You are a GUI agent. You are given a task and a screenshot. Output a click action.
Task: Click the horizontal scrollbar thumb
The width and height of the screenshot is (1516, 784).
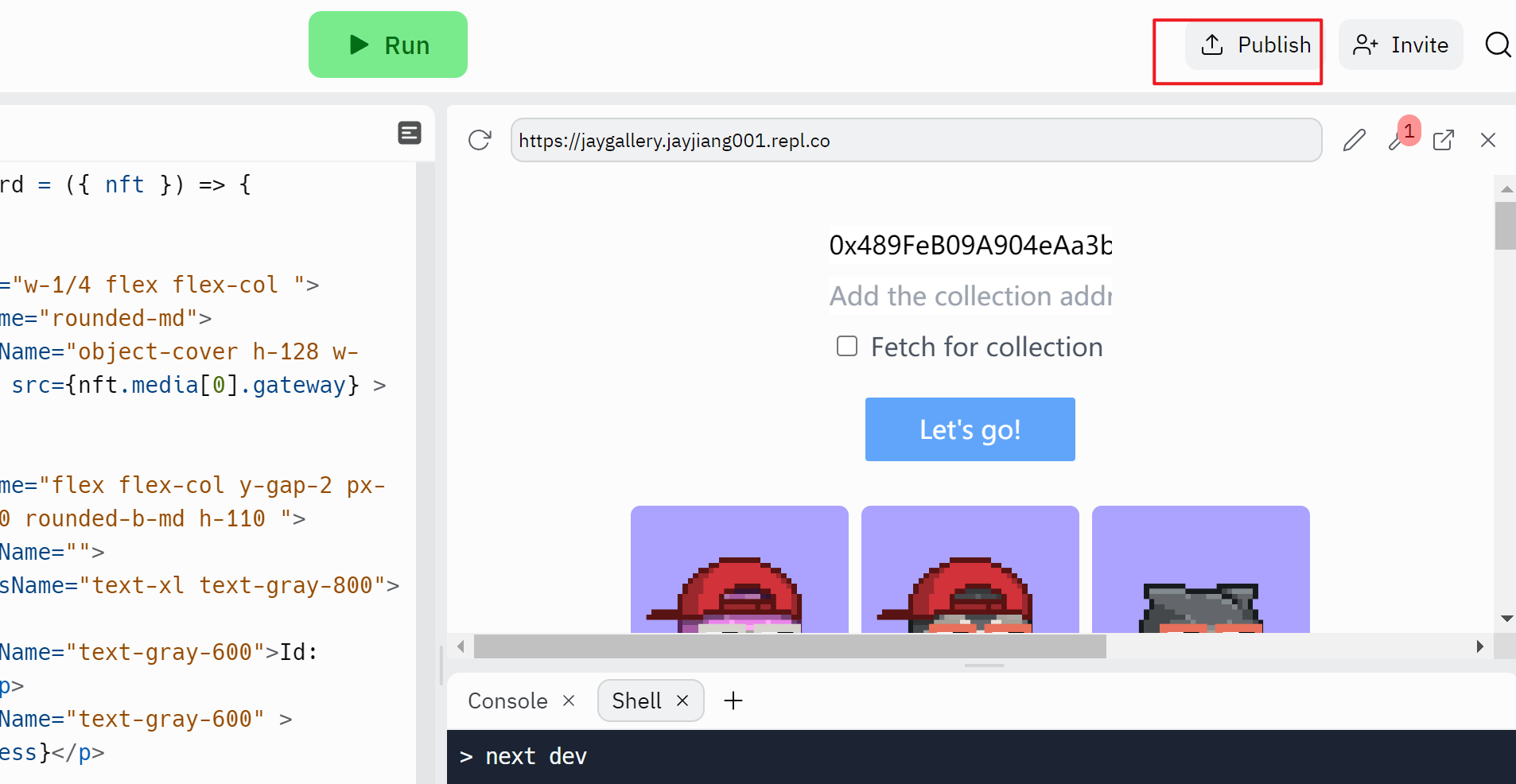point(790,646)
